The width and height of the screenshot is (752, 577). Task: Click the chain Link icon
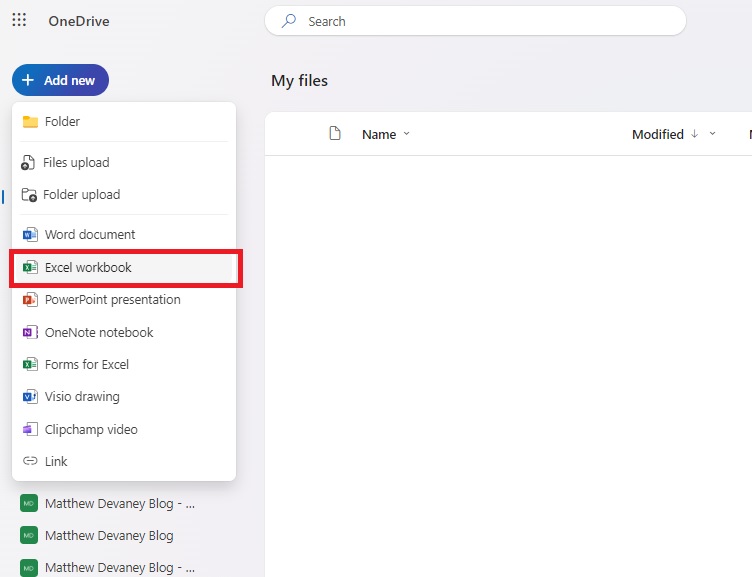coord(30,461)
